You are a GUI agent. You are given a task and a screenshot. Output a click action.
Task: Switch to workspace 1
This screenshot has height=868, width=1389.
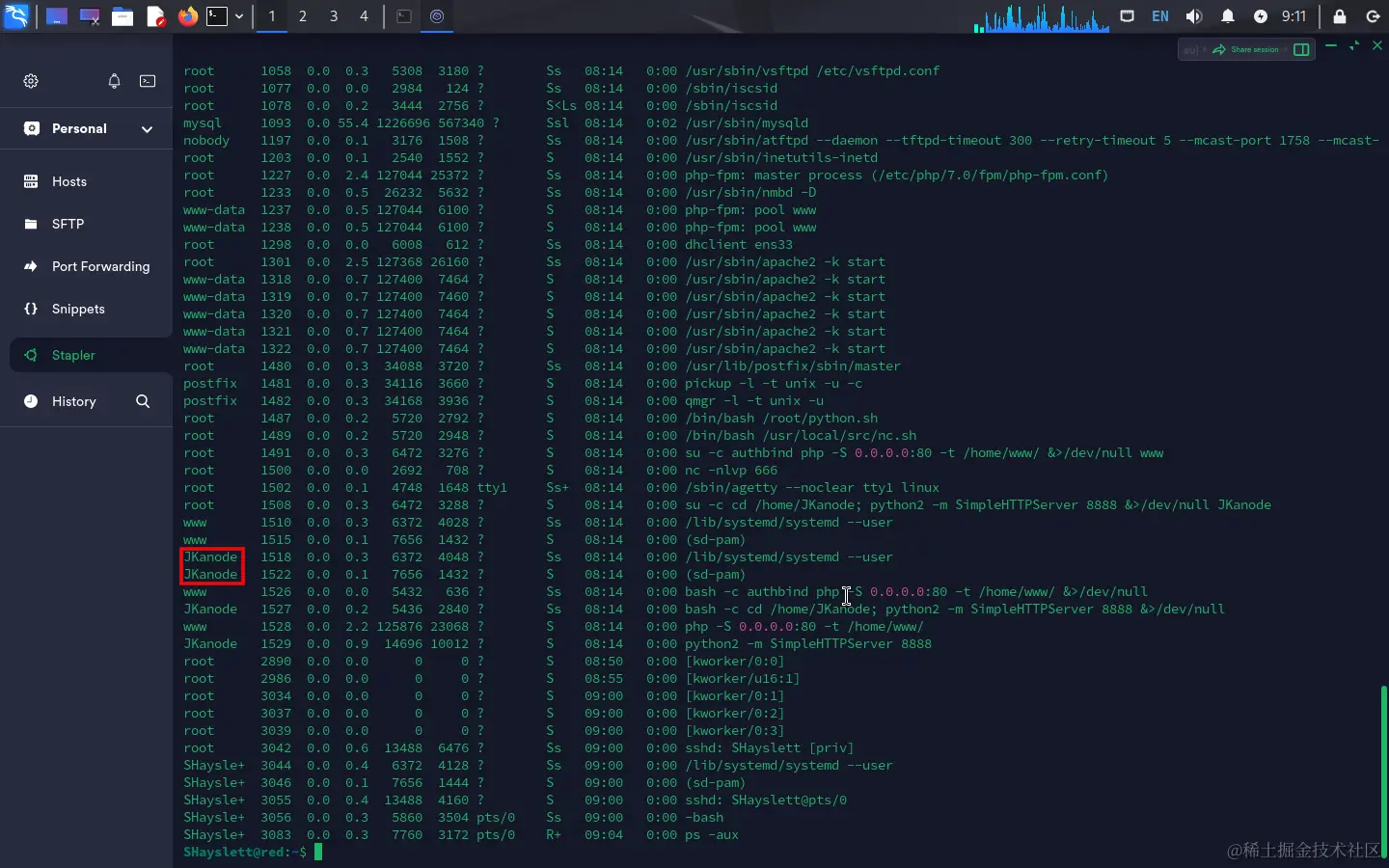(x=272, y=16)
